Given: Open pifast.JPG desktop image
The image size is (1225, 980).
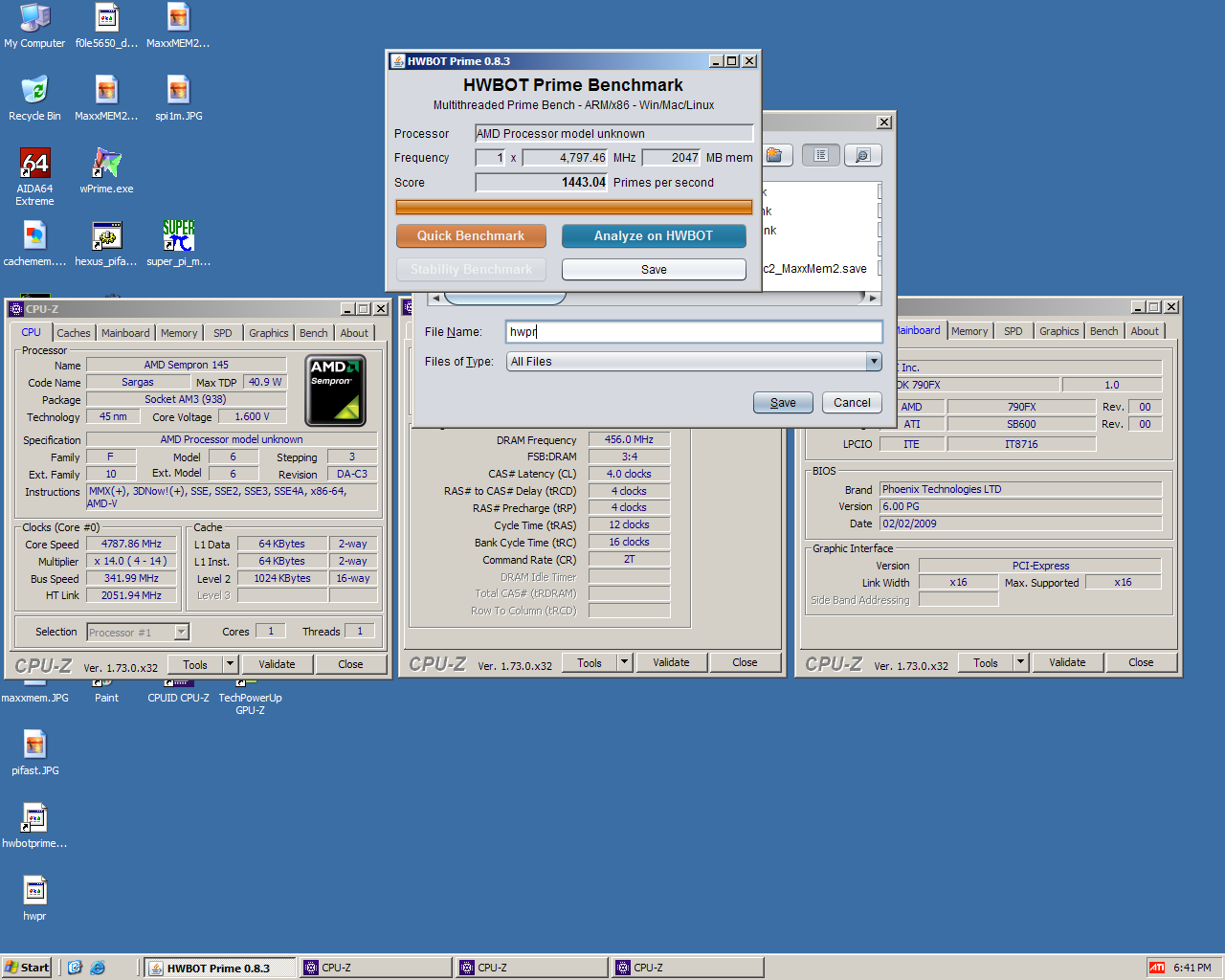Looking at the screenshot, I should point(34,753).
